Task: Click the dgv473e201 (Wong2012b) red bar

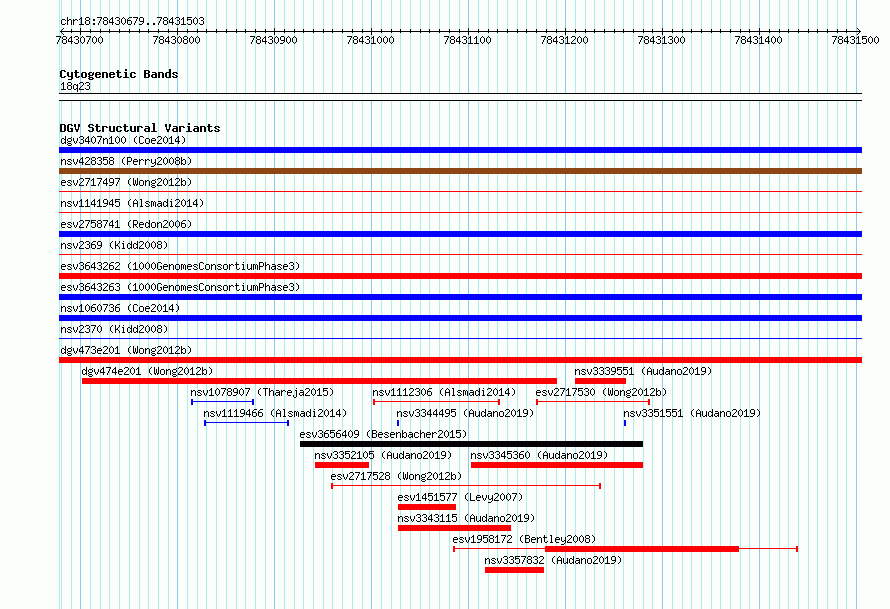Action: coord(460,360)
